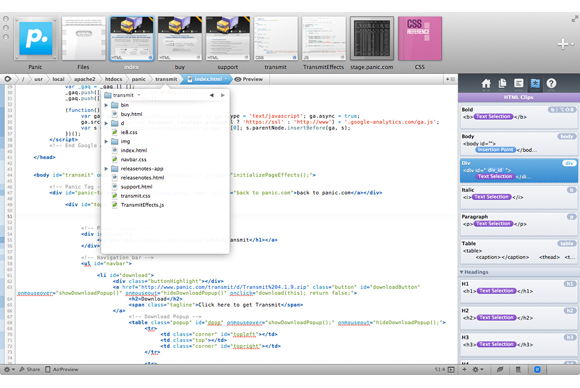Screen dimensions: 580x388
Task: Click AirPreview in the status bar
Action: click(62, 369)
